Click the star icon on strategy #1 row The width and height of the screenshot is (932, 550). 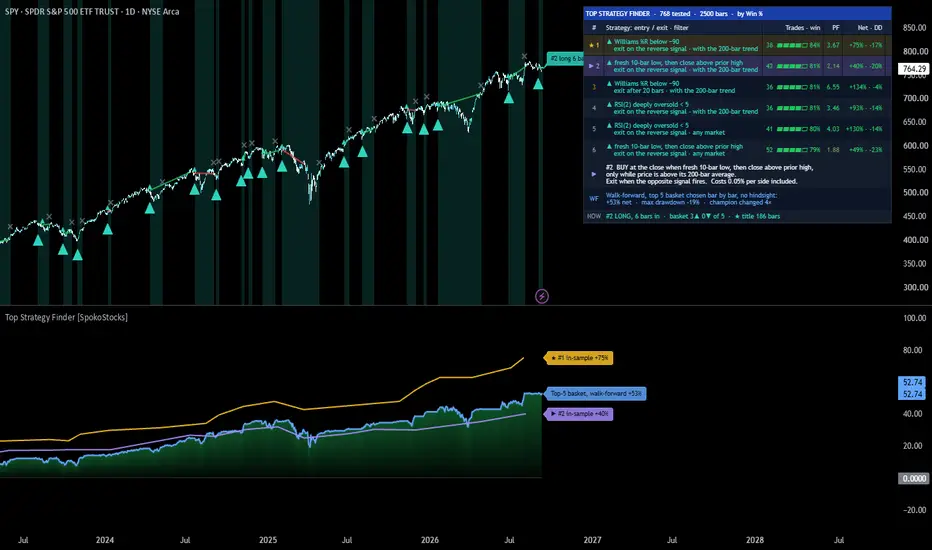point(591,45)
